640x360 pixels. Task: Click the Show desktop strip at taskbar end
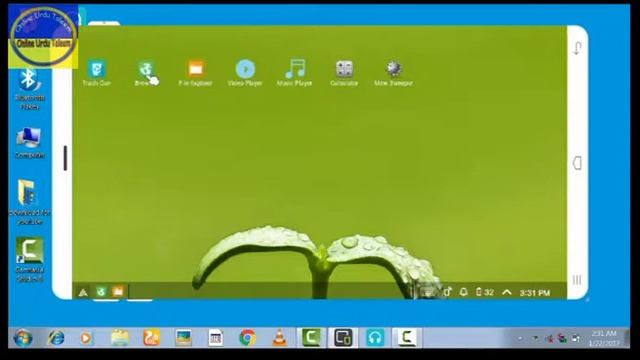[627, 338]
